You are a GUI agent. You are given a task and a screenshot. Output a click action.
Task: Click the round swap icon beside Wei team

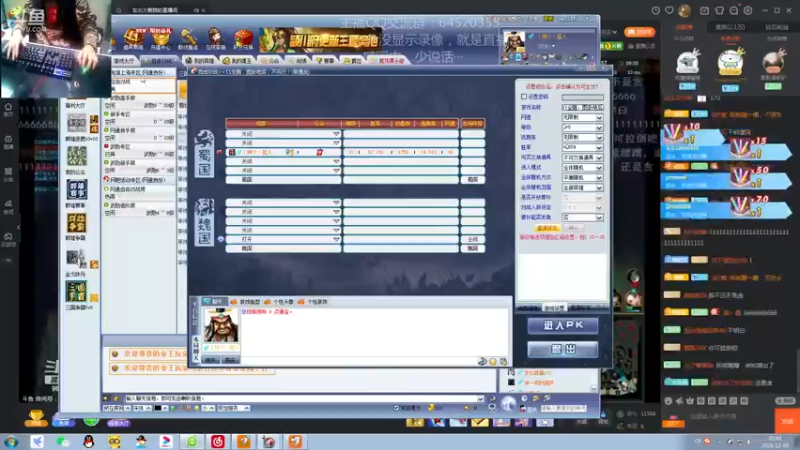pyautogui.click(x=220, y=239)
